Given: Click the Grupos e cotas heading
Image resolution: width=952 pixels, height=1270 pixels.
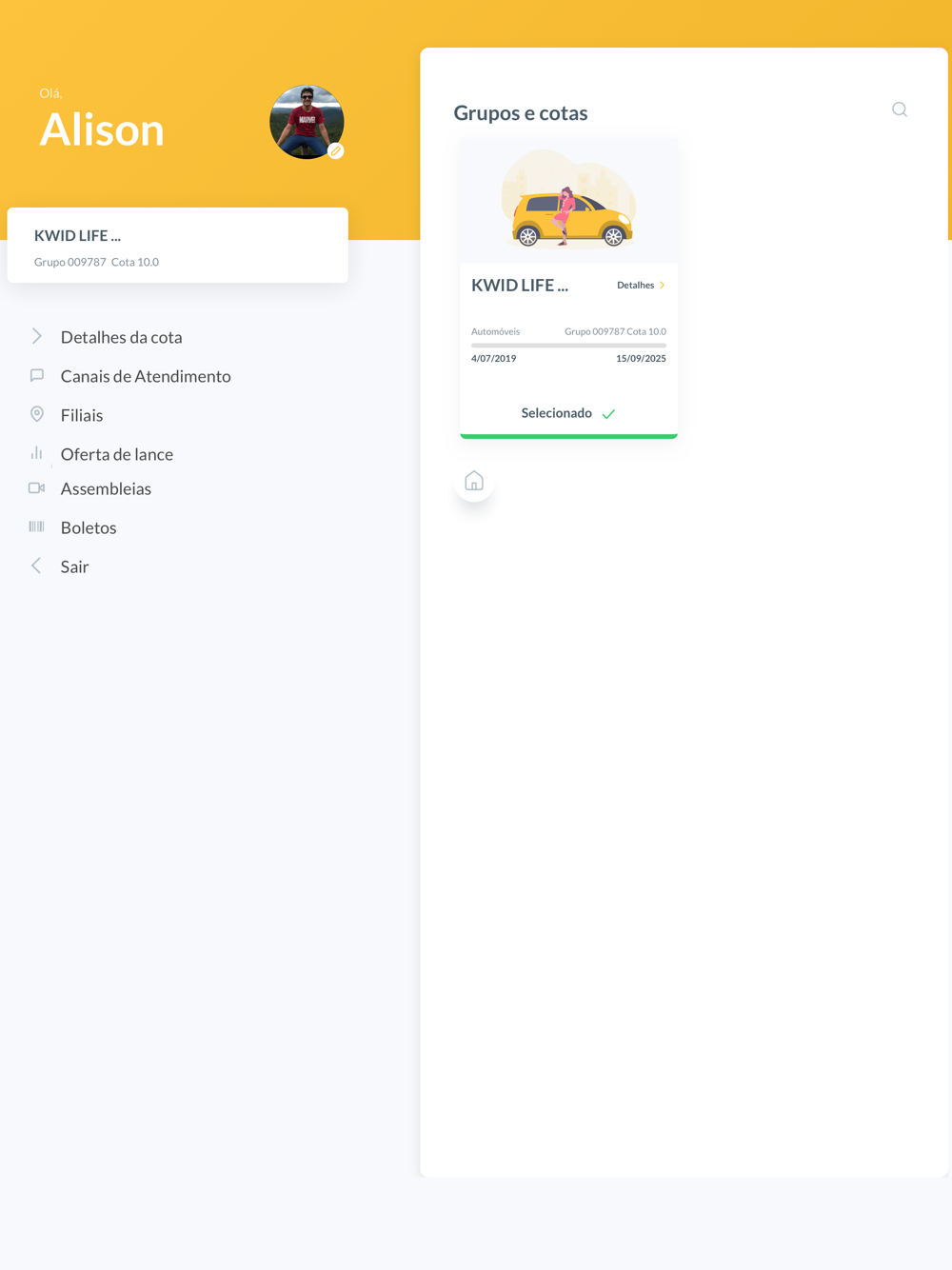Looking at the screenshot, I should [521, 112].
